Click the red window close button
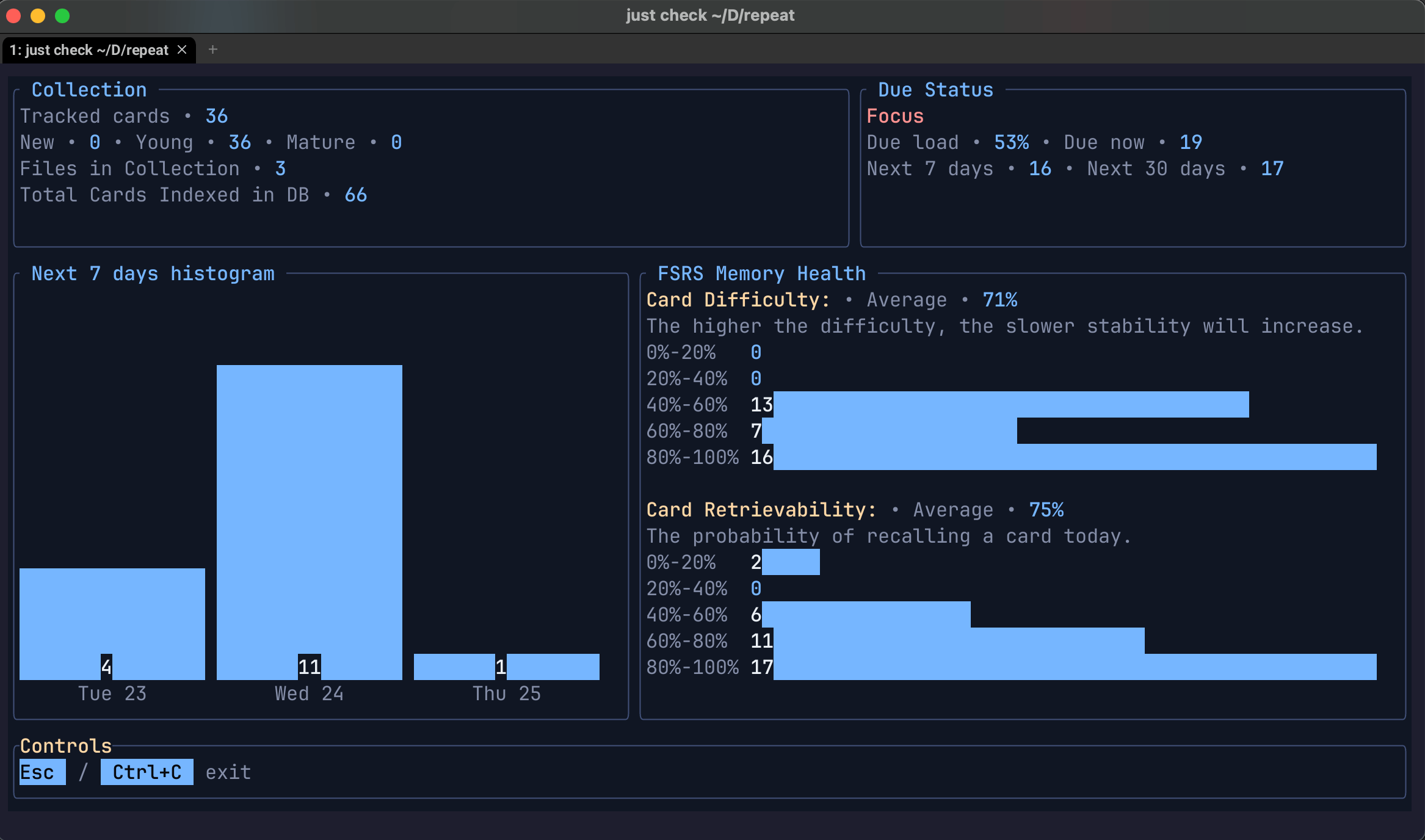1425x840 pixels. click(x=13, y=16)
